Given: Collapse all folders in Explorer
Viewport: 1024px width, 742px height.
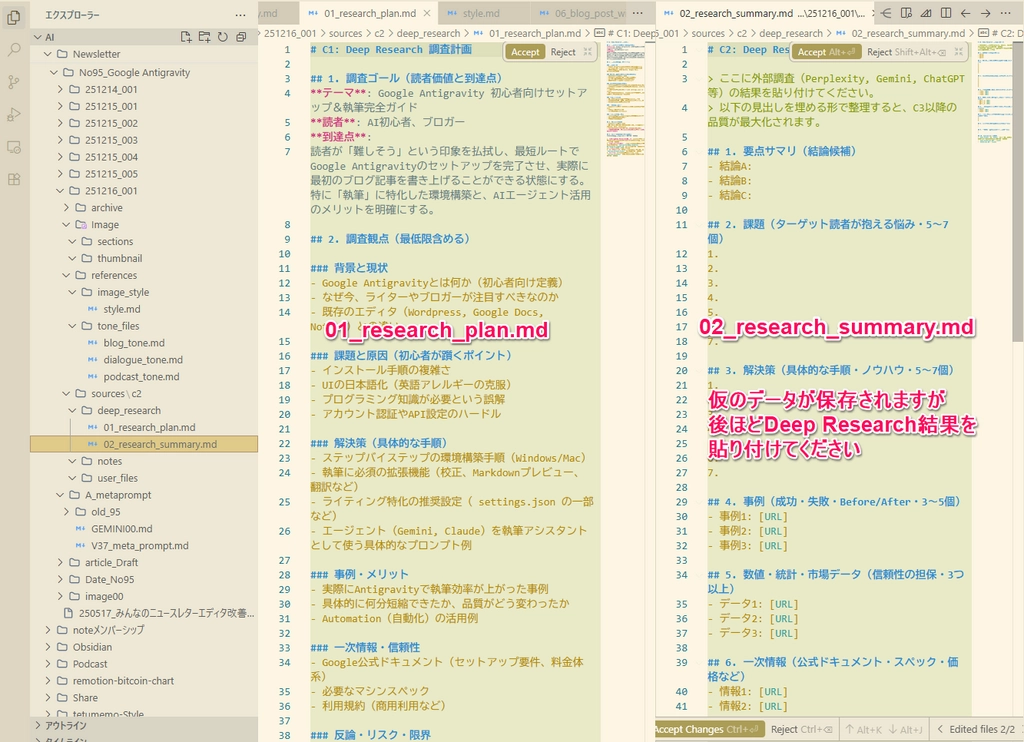Looking at the screenshot, I should [x=241, y=37].
